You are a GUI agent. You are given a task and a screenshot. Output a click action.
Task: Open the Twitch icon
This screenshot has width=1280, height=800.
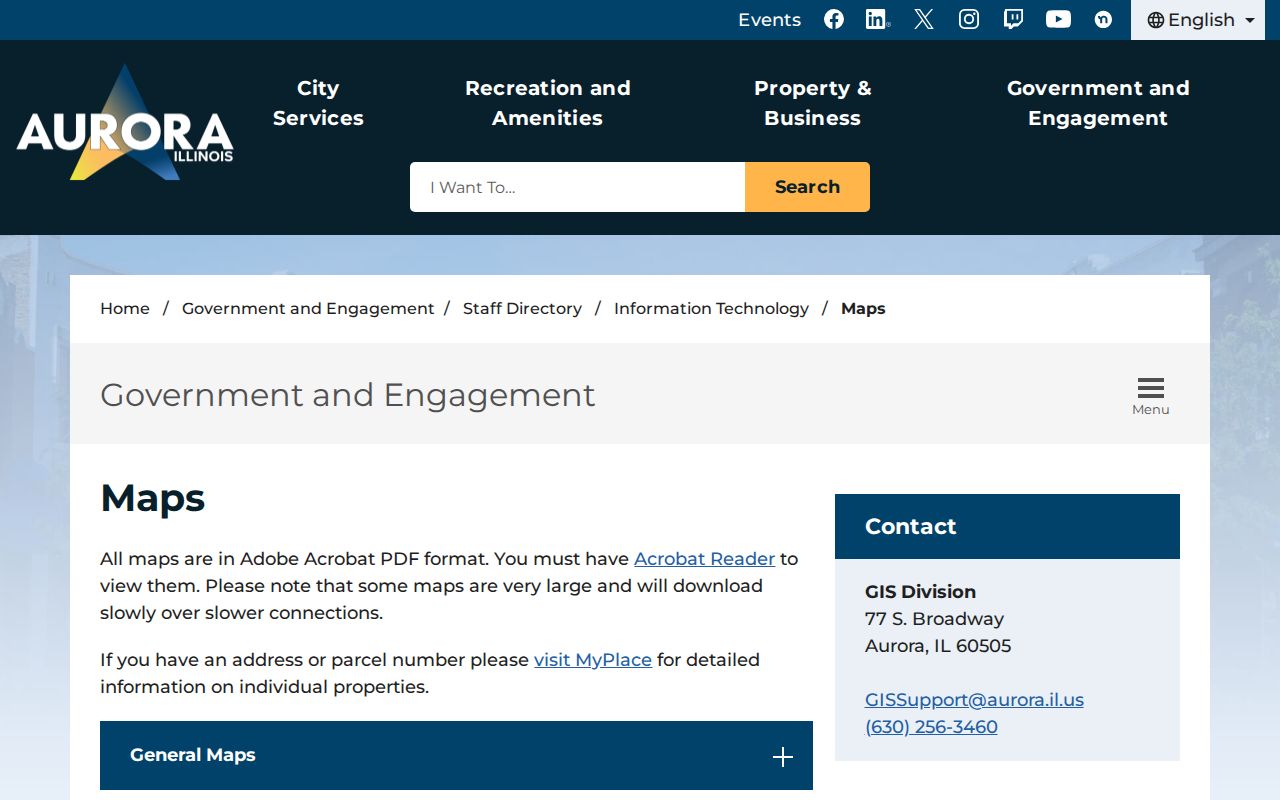coord(1013,19)
